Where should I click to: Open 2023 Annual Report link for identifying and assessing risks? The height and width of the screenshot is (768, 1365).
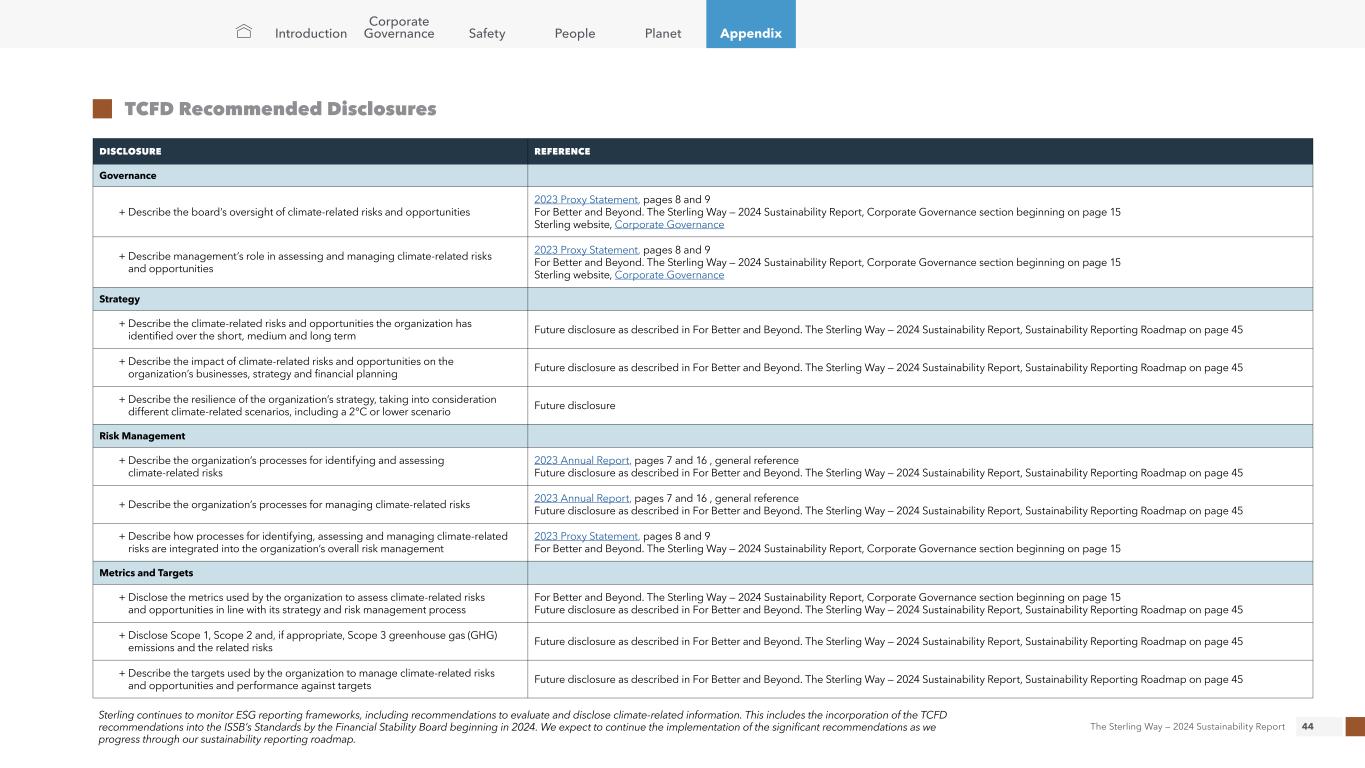(x=582, y=460)
